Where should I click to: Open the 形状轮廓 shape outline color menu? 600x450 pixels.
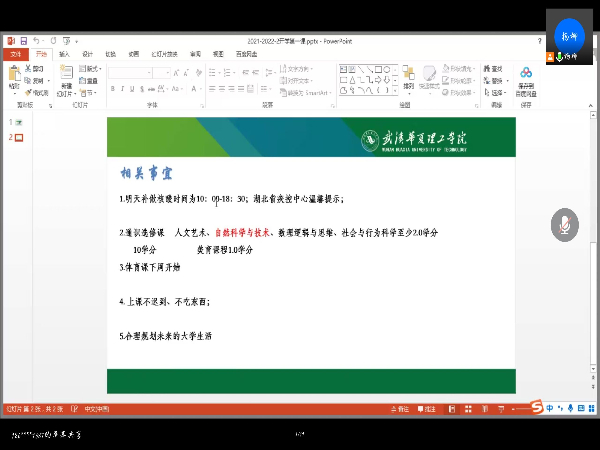point(458,81)
